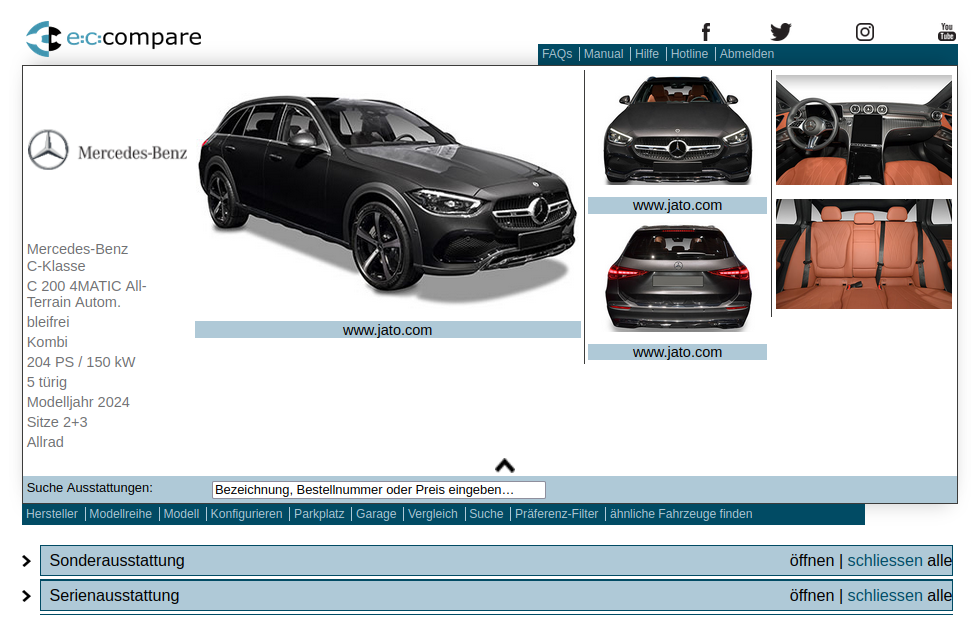Click Abmelden to log out
Screen dimensions: 975x631
click(x=747, y=54)
